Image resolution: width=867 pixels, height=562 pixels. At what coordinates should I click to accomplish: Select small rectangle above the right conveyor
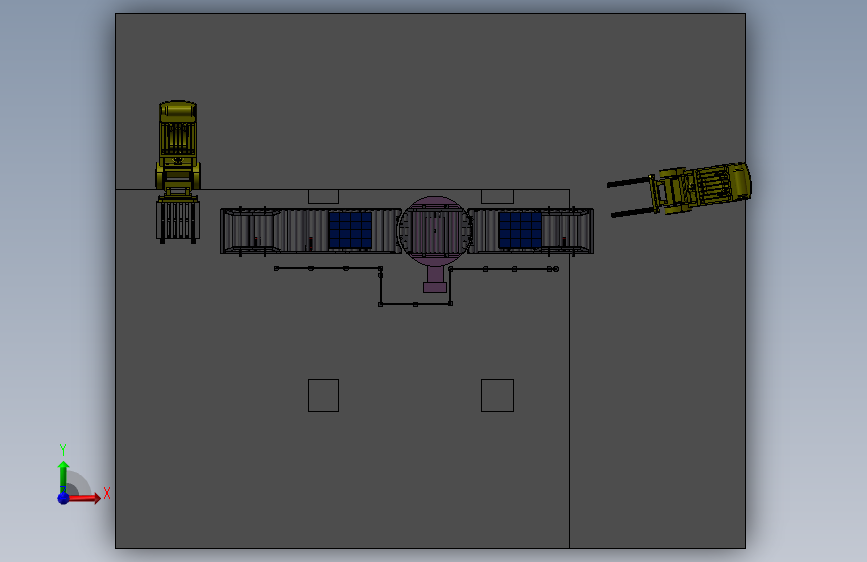[x=497, y=196]
